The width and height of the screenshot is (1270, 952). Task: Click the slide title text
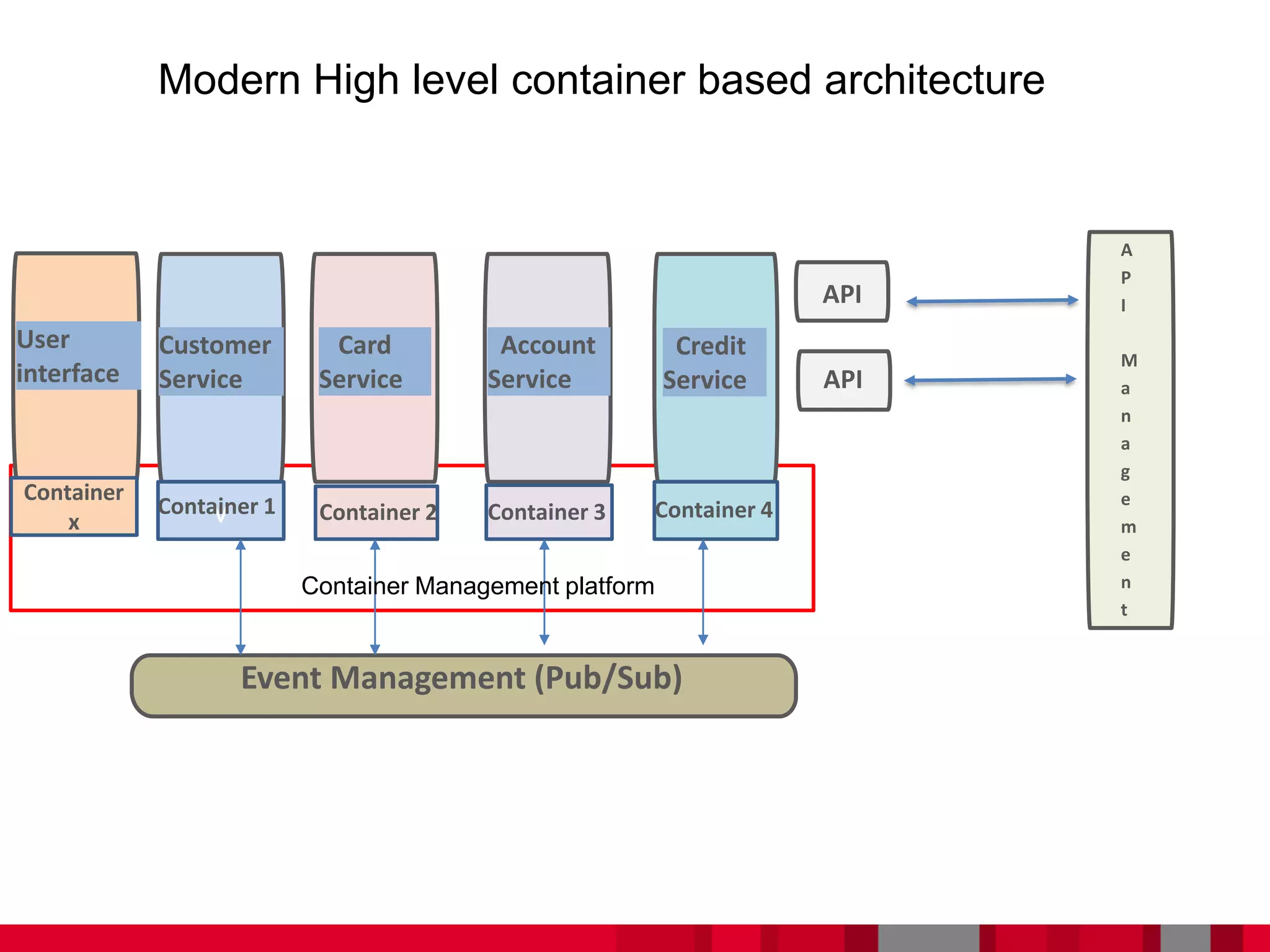click(601, 80)
